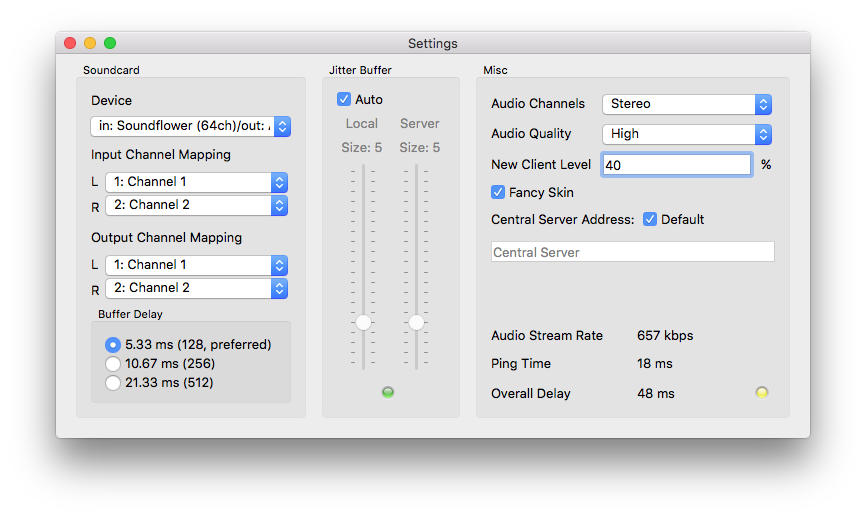This screenshot has height=518, width=866.
Task: Close the Settings window with red button
Action: (70, 43)
